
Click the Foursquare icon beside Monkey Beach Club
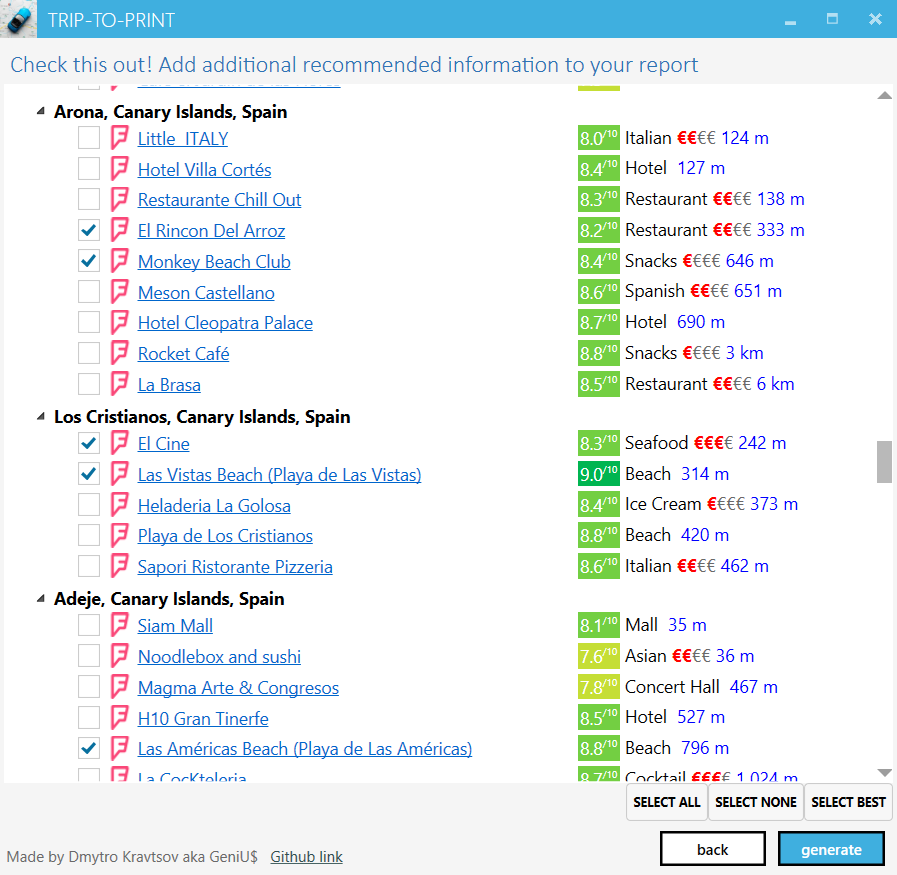coord(120,261)
